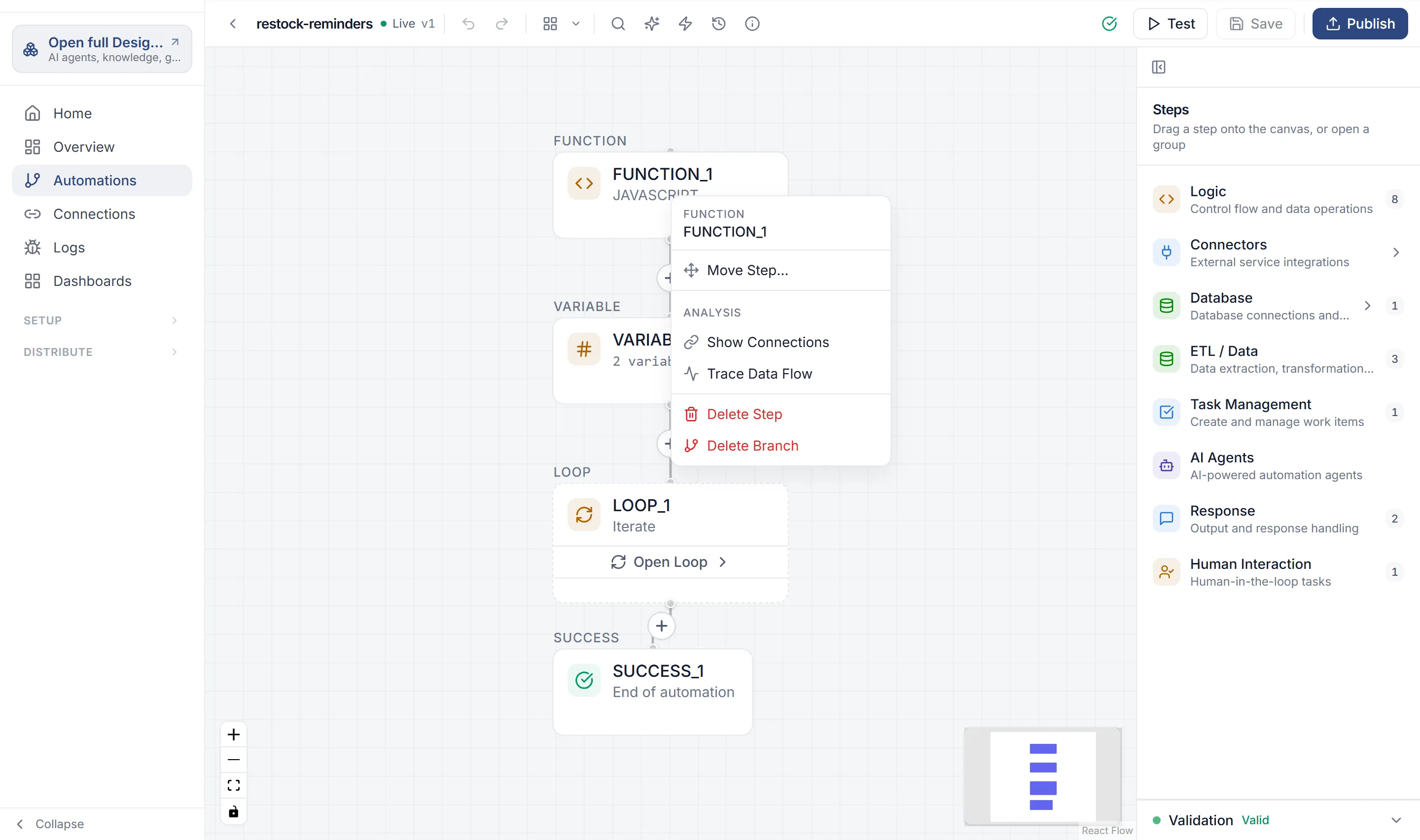Screen dimensions: 1420x840
Task: Click the green saved-status check icon
Action: [1109, 24]
